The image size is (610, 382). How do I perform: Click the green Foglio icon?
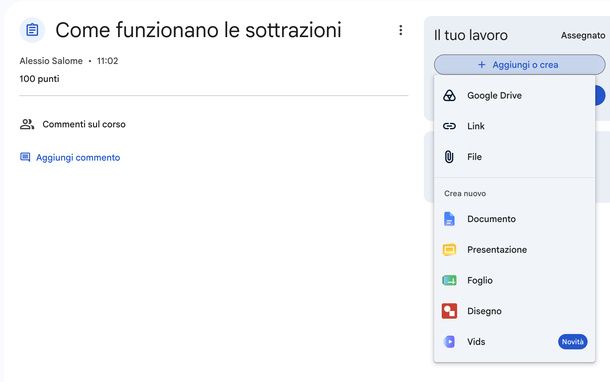coord(449,280)
